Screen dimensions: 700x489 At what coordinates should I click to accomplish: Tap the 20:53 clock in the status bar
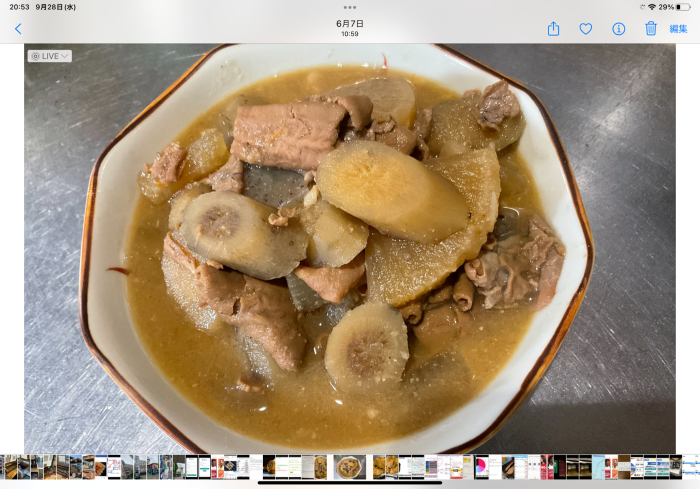19,7
